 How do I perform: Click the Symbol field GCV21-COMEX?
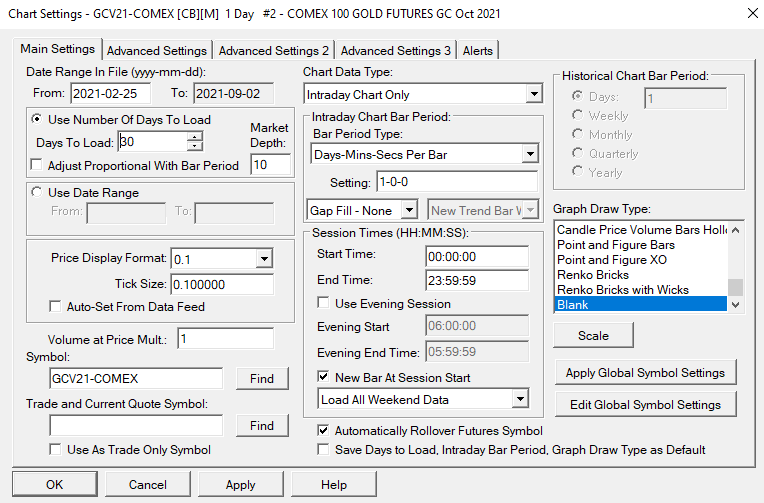[136, 378]
